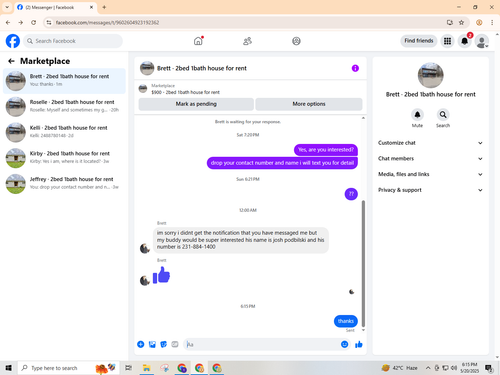Search in conversation magnifier icon
Image resolution: width=500 pixels, height=375 pixels.
tap(443, 115)
